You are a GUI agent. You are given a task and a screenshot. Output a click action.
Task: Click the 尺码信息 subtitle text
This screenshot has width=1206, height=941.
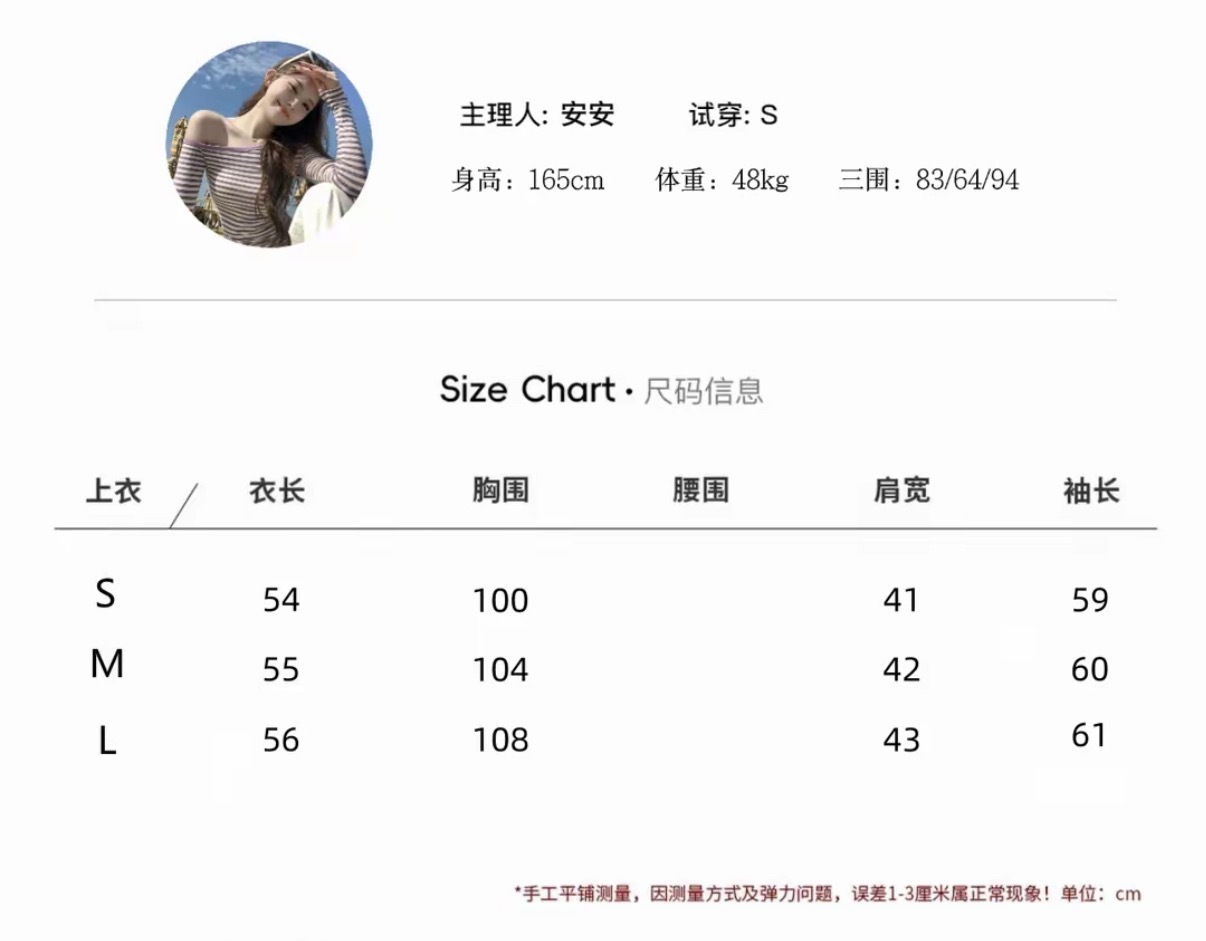click(x=703, y=391)
